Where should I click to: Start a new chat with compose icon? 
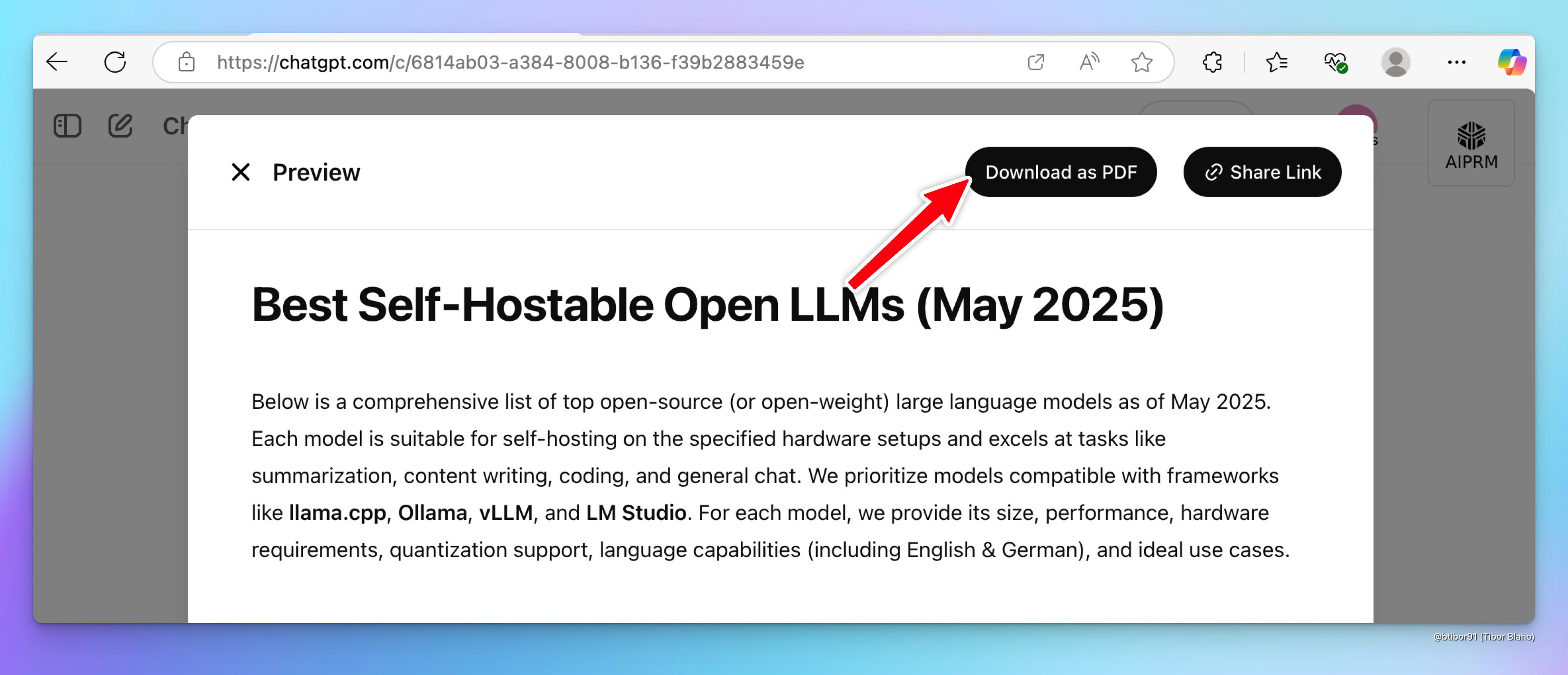tap(121, 126)
